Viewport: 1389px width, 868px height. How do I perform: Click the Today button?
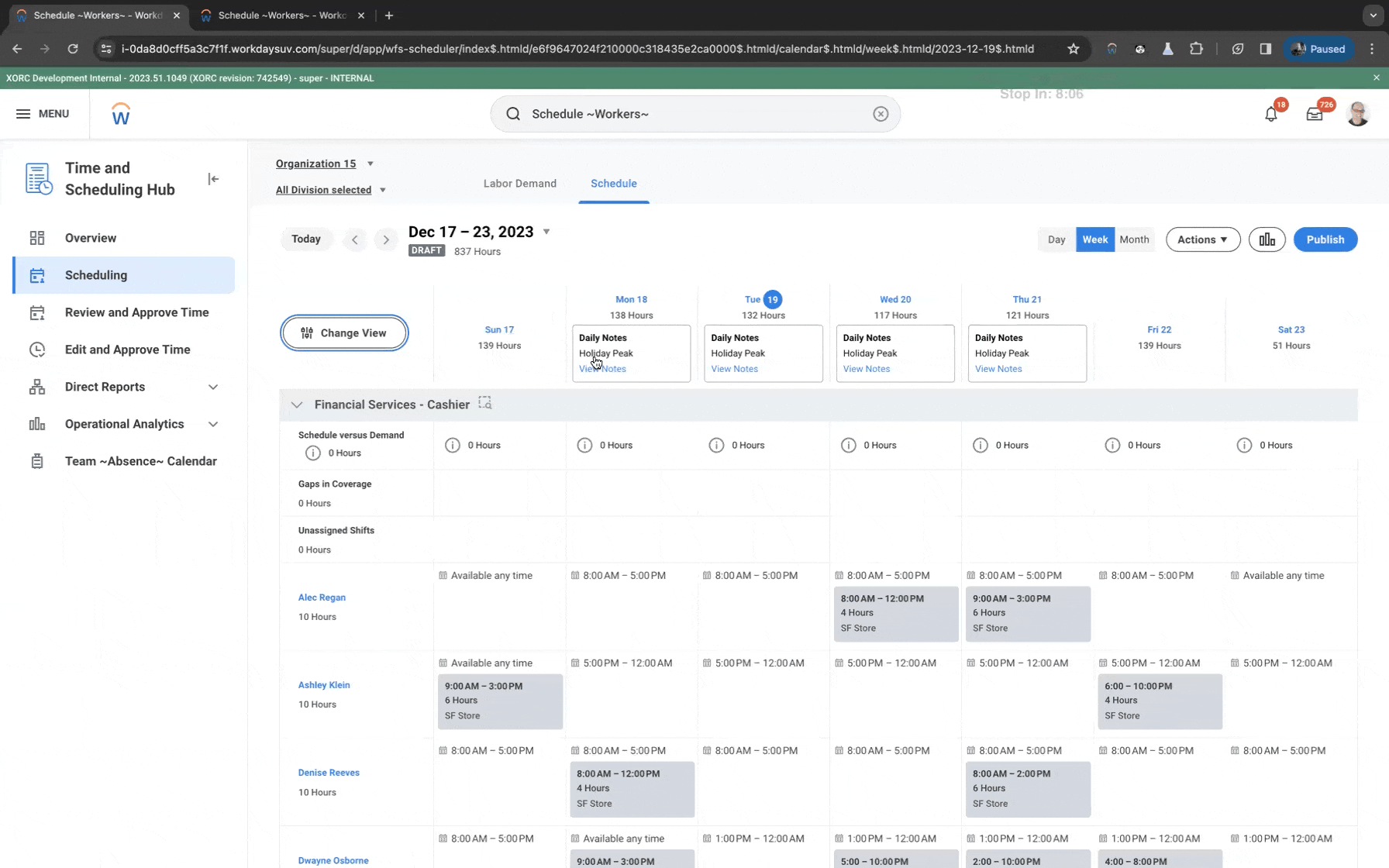click(306, 239)
